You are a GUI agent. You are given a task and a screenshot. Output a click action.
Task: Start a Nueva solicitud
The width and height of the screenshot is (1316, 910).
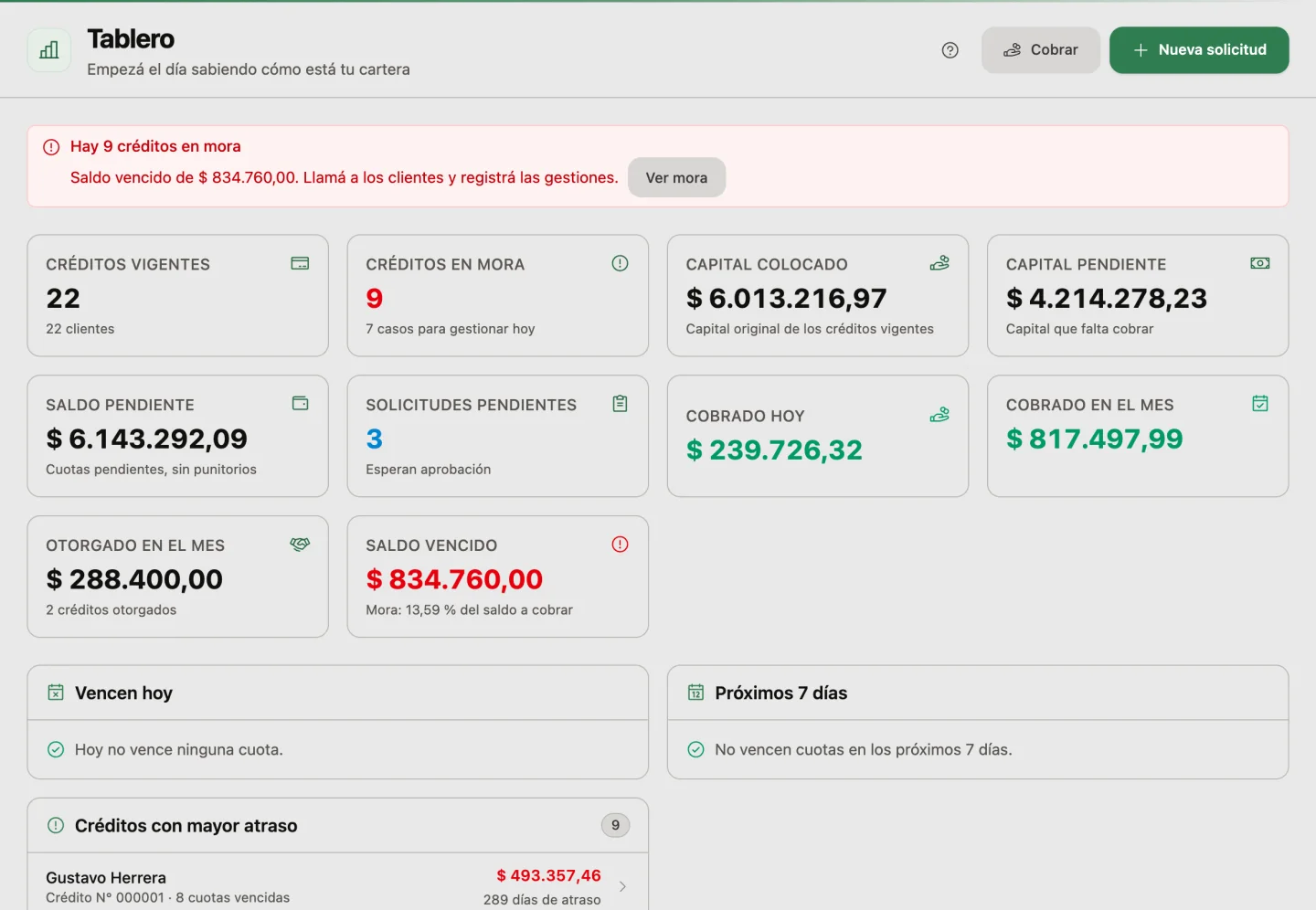1199,50
